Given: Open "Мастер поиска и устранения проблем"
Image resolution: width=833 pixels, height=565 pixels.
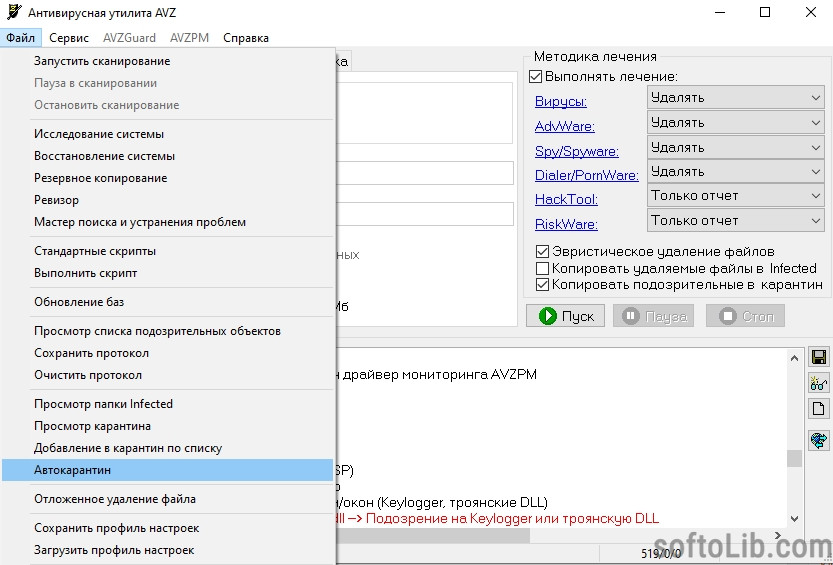Looking at the screenshot, I should point(167,222).
